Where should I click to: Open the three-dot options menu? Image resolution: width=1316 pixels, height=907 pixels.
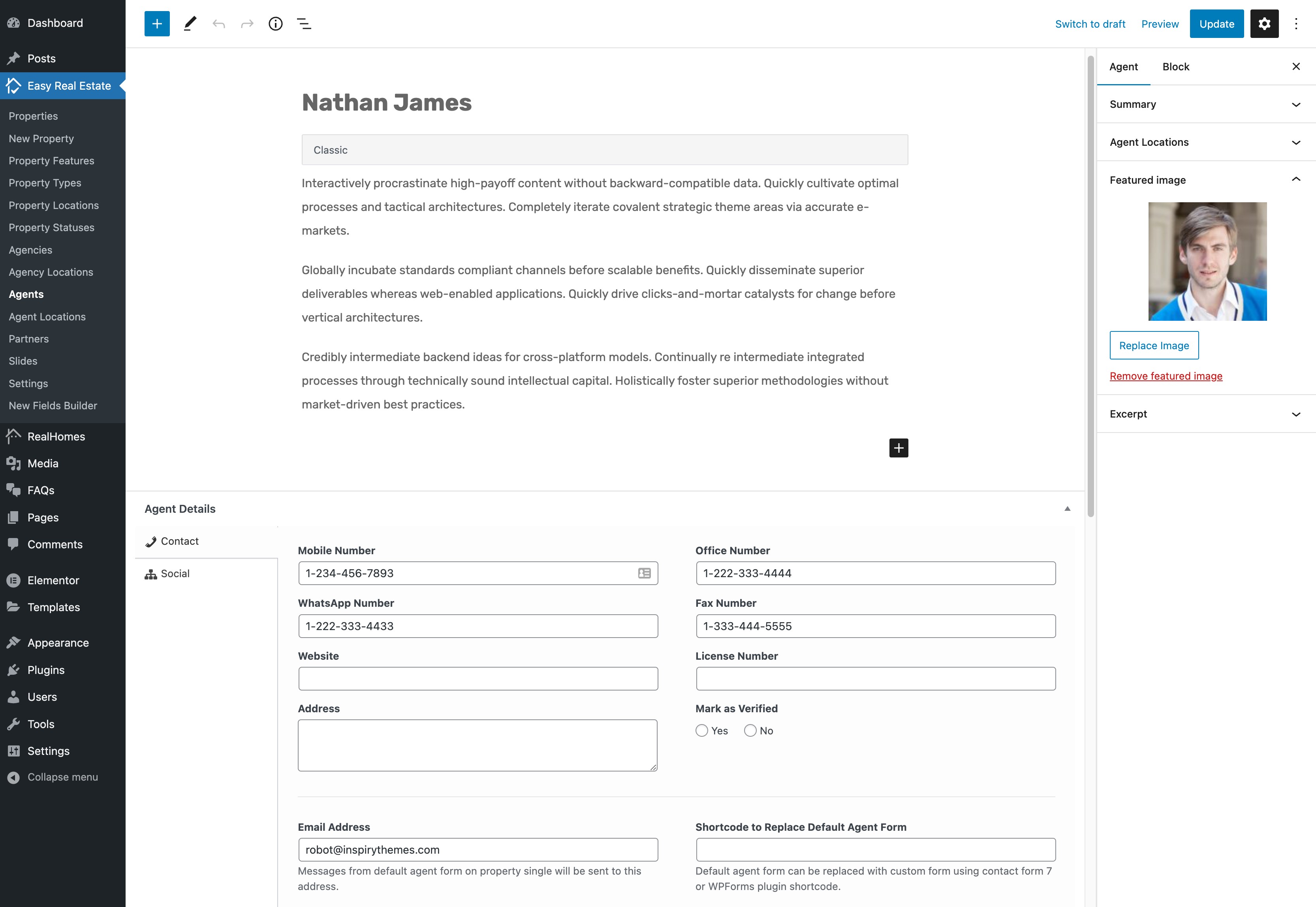[x=1296, y=24]
